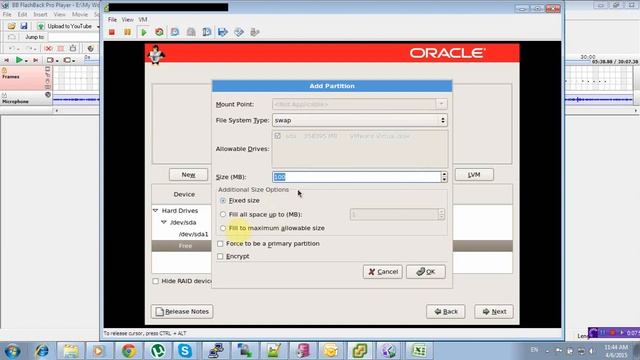Click the greyed revert snapshot icon
The height and width of the screenshot is (360, 640).
click(191, 32)
